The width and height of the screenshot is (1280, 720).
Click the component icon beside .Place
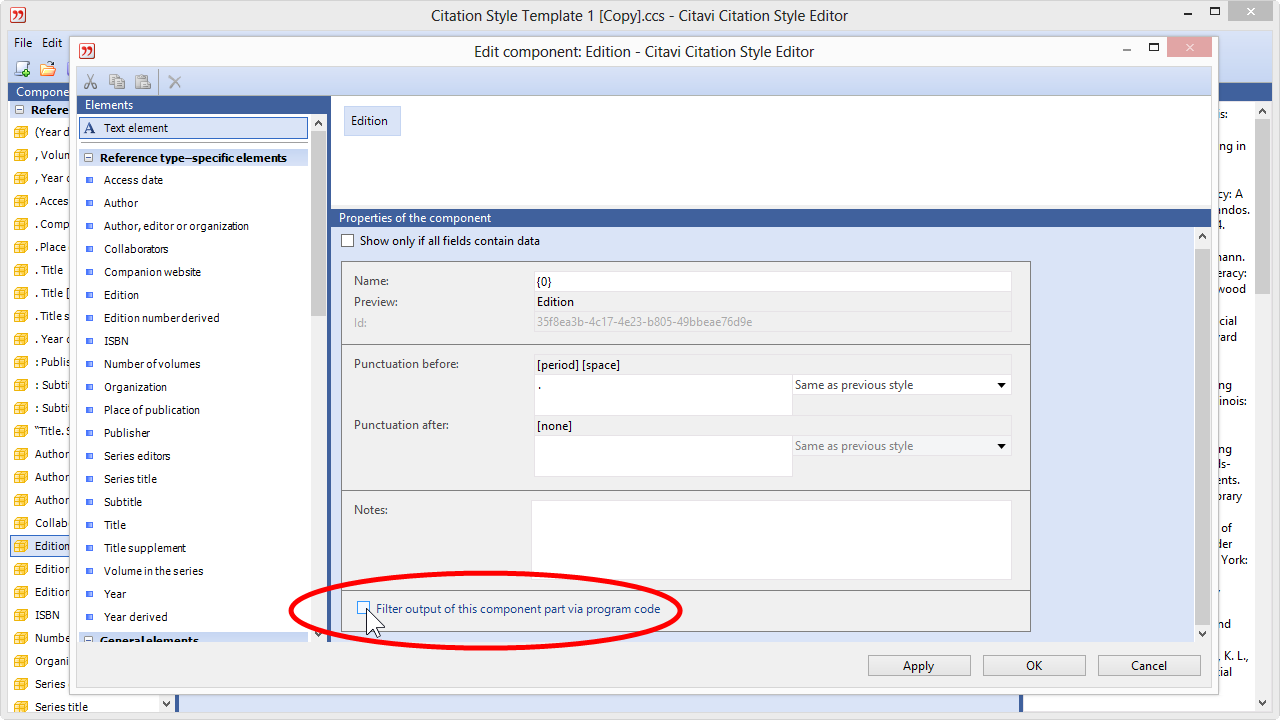(21, 247)
